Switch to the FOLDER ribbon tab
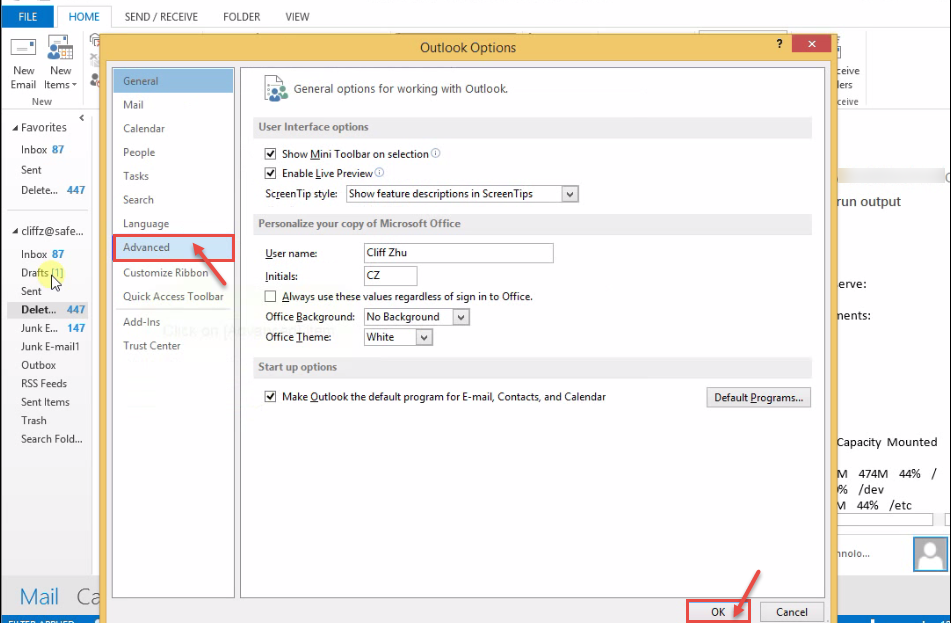 [241, 17]
